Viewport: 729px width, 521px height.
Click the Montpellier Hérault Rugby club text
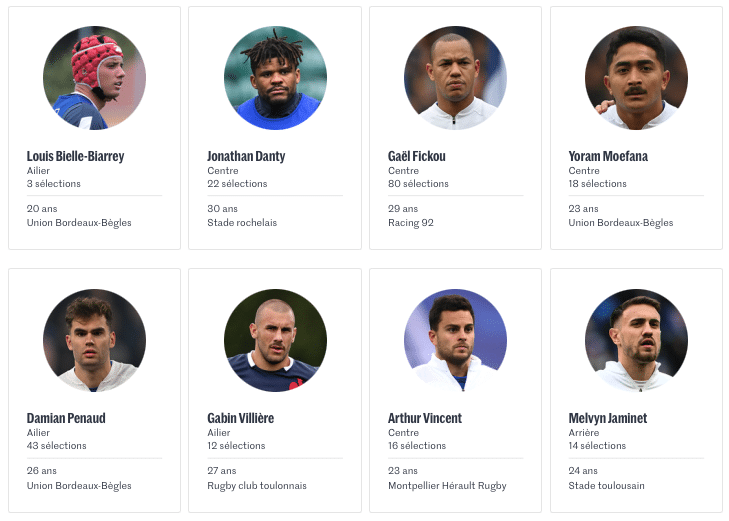point(447,486)
